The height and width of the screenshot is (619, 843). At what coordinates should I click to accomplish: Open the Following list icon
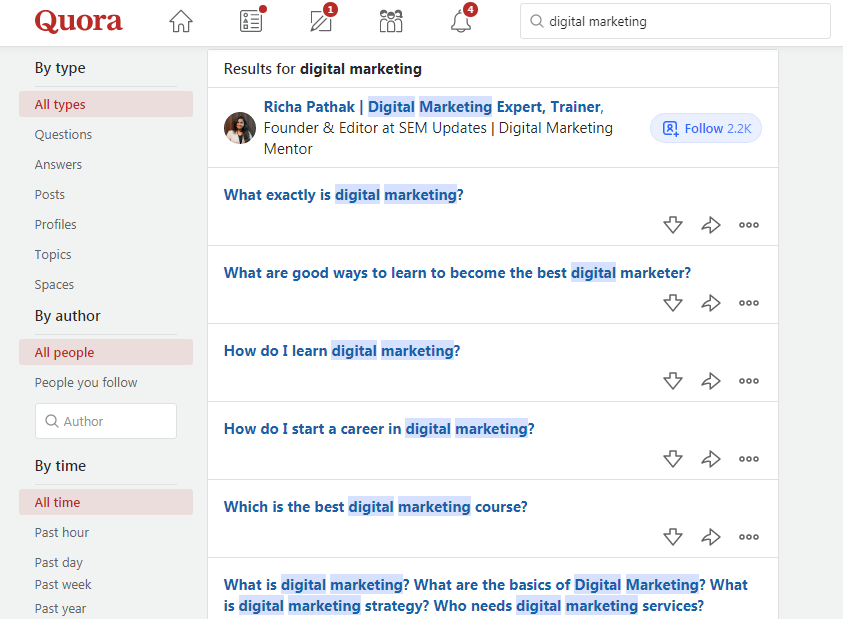coord(251,22)
